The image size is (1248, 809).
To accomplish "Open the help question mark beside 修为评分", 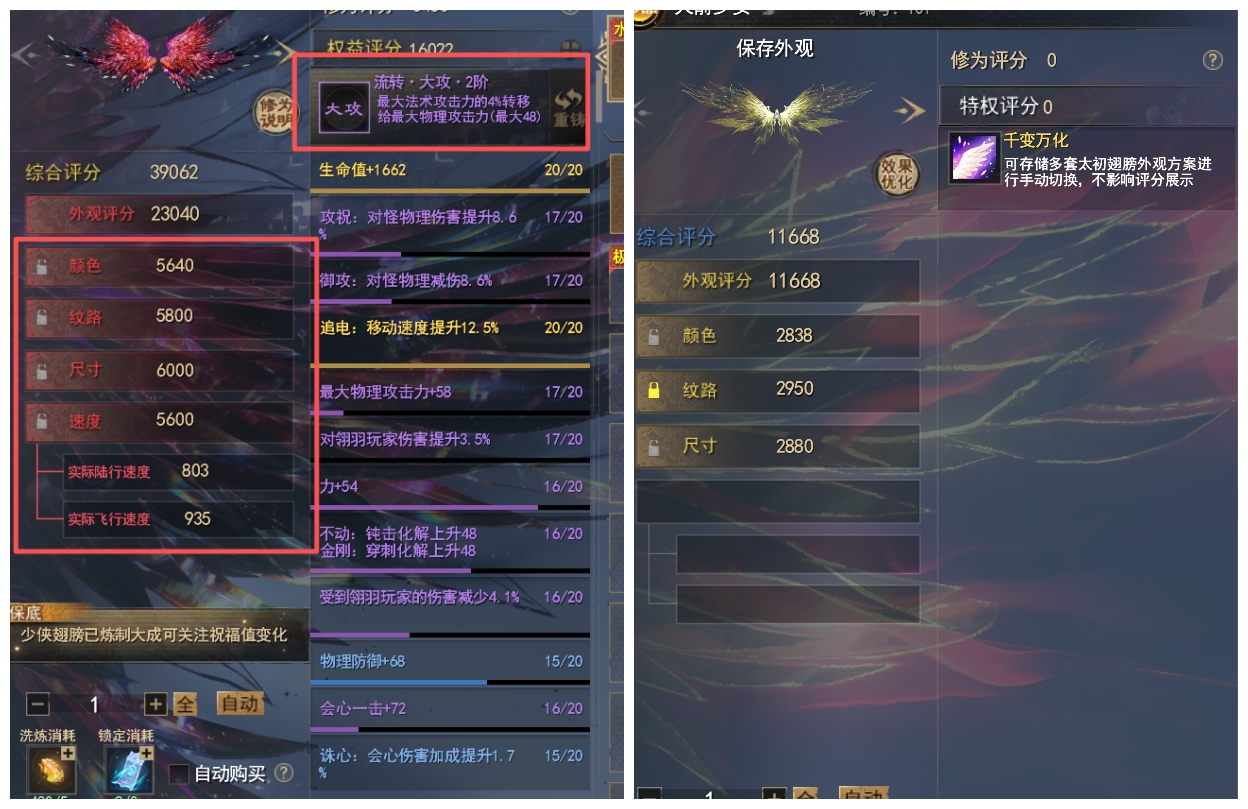I will [1212, 60].
